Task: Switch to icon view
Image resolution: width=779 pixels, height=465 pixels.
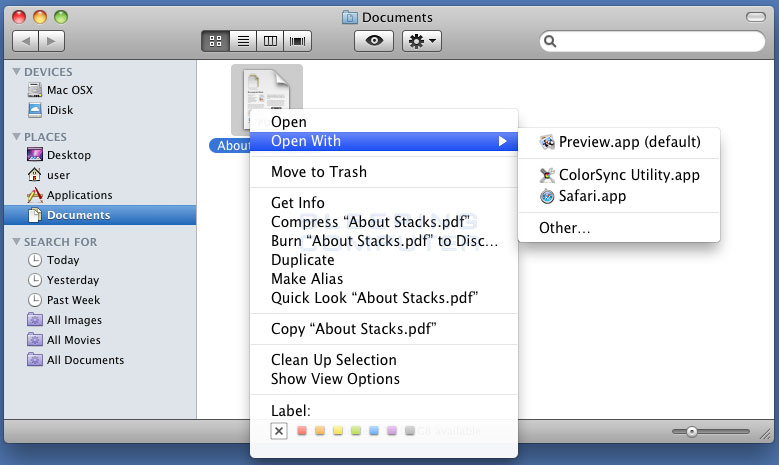Action: tap(216, 41)
